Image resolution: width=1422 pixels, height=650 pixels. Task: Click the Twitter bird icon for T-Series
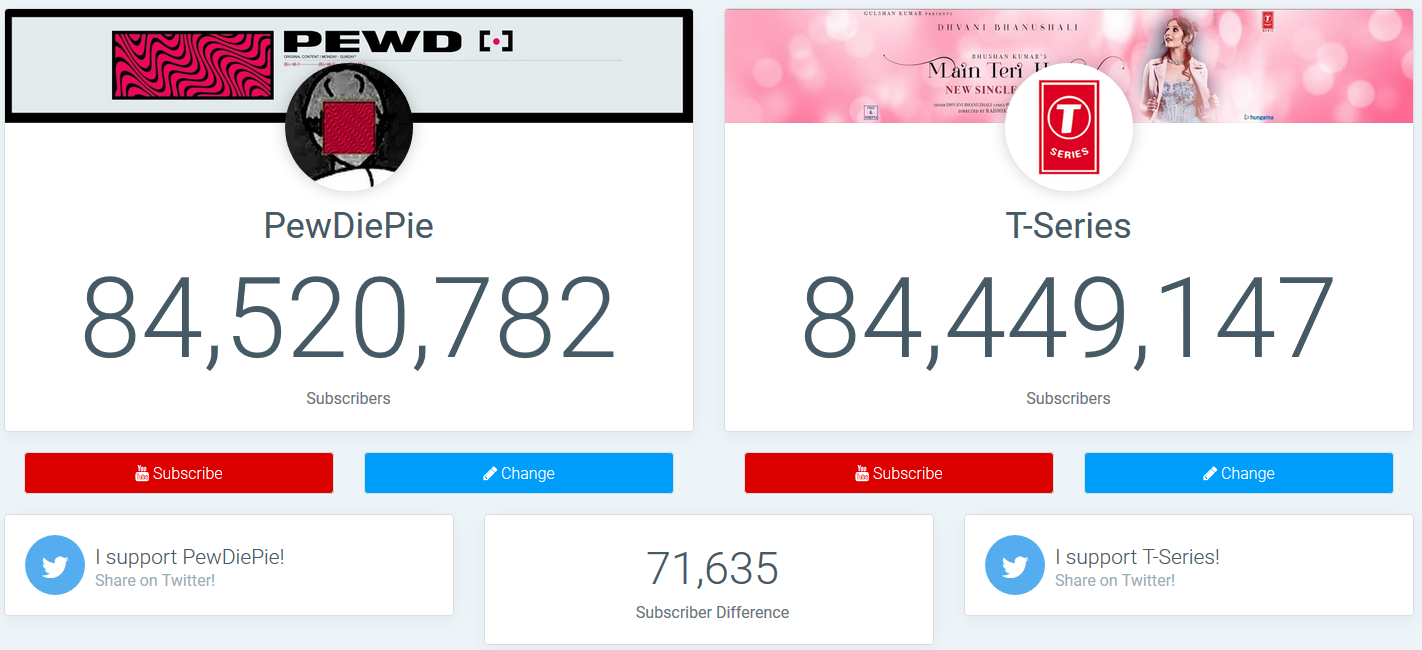point(1015,565)
